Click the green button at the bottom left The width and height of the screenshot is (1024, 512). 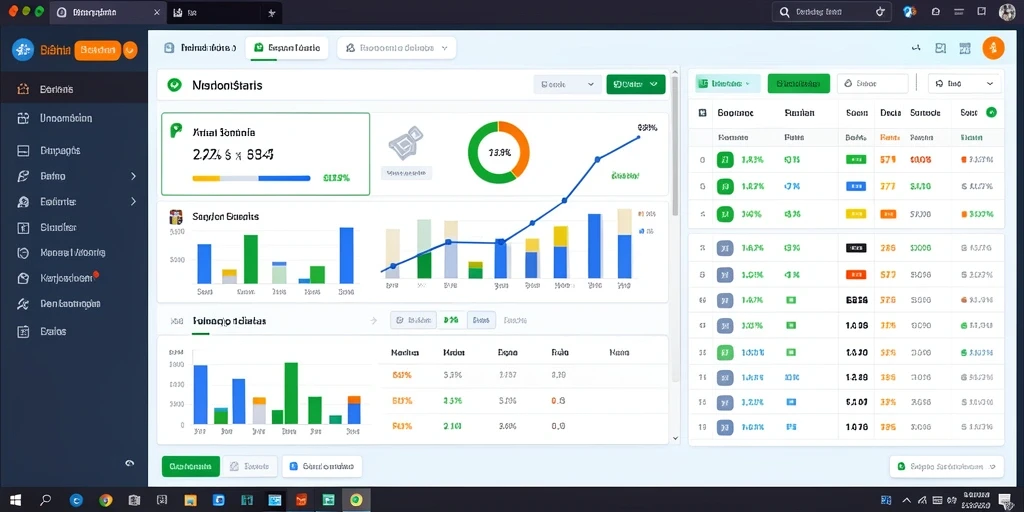(x=190, y=466)
